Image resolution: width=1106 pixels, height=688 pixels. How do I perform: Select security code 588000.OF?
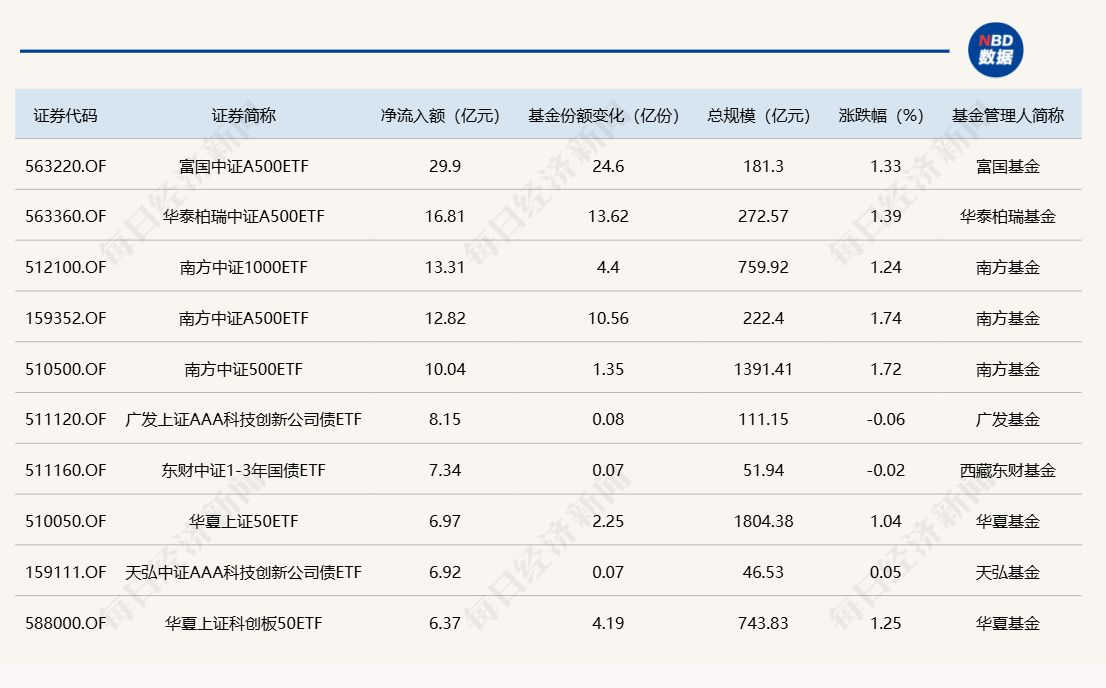coord(66,623)
